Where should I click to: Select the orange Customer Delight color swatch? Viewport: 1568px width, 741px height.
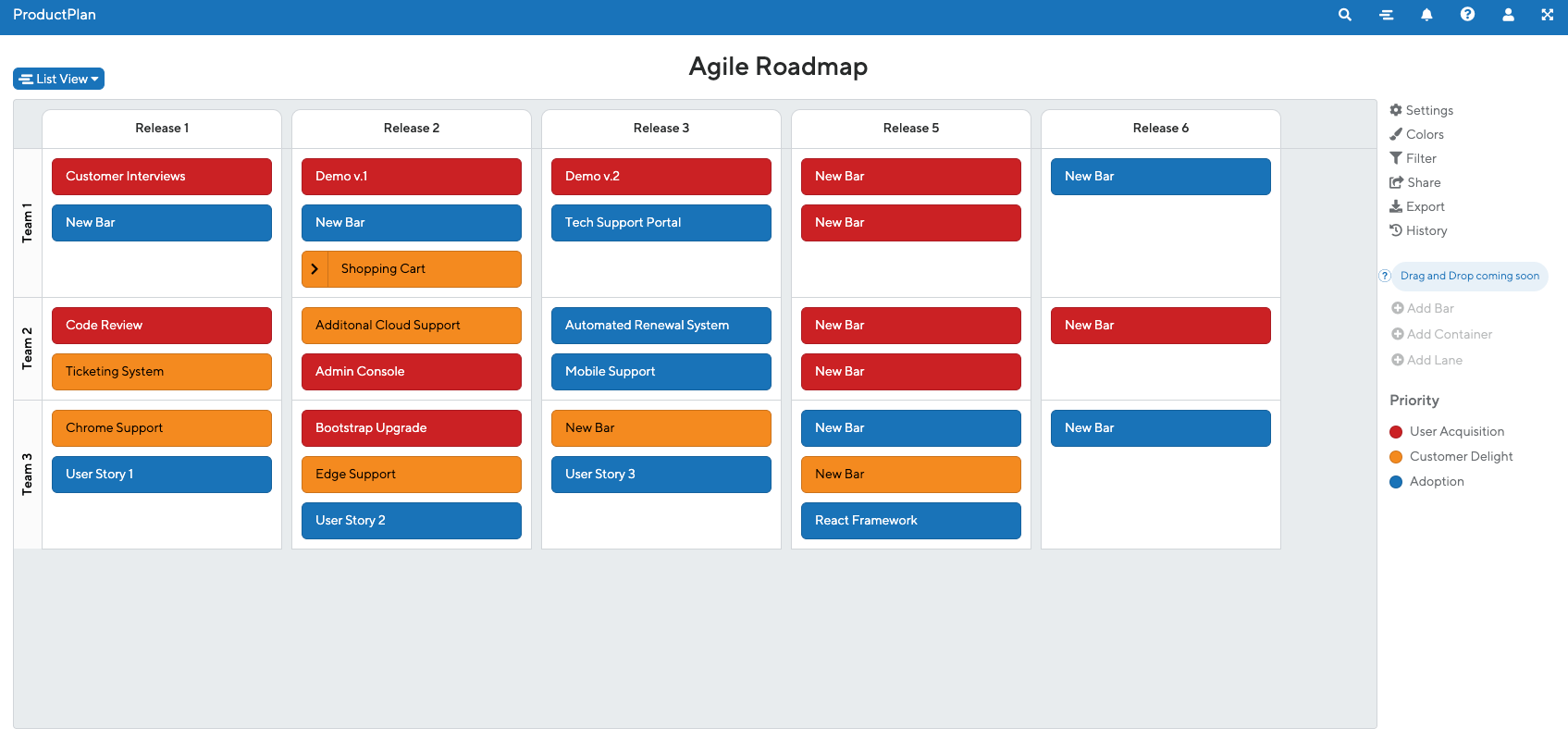point(1396,457)
